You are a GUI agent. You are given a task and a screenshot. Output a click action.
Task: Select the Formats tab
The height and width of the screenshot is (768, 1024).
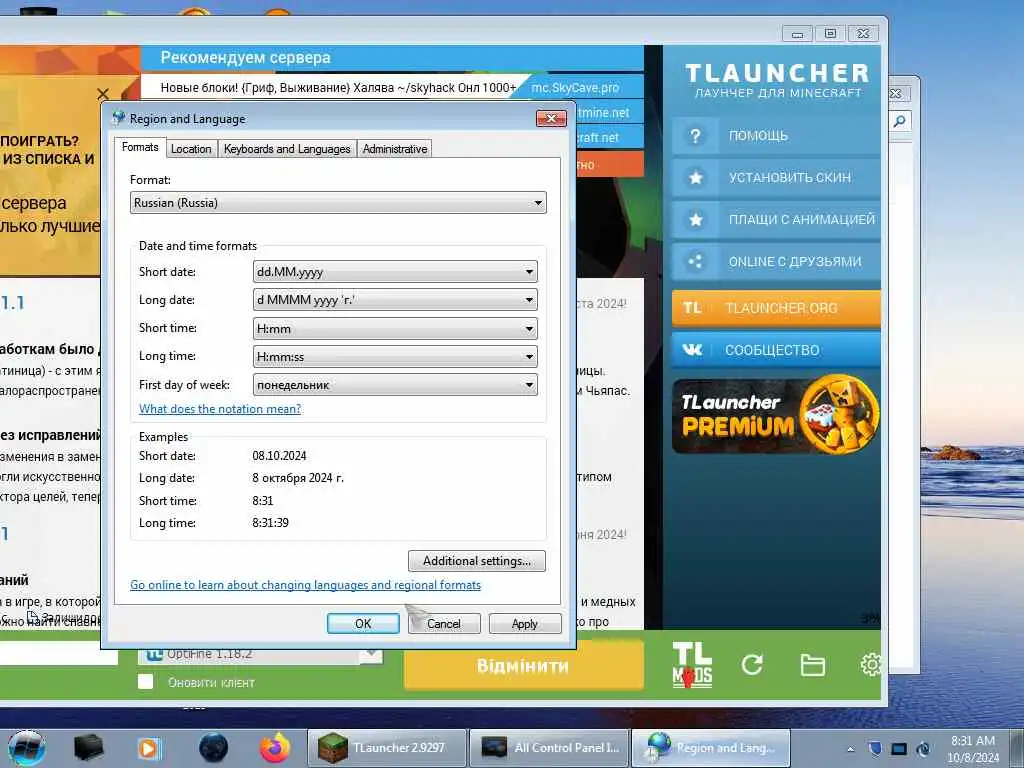(x=140, y=148)
